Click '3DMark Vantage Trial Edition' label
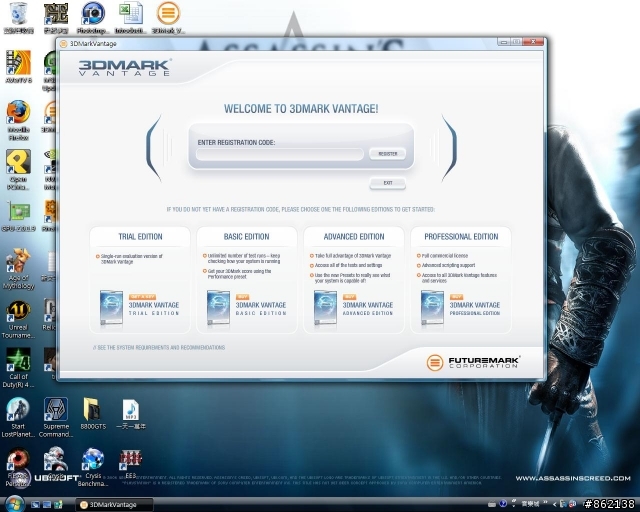This screenshot has width=640, height=512. click(x=154, y=309)
